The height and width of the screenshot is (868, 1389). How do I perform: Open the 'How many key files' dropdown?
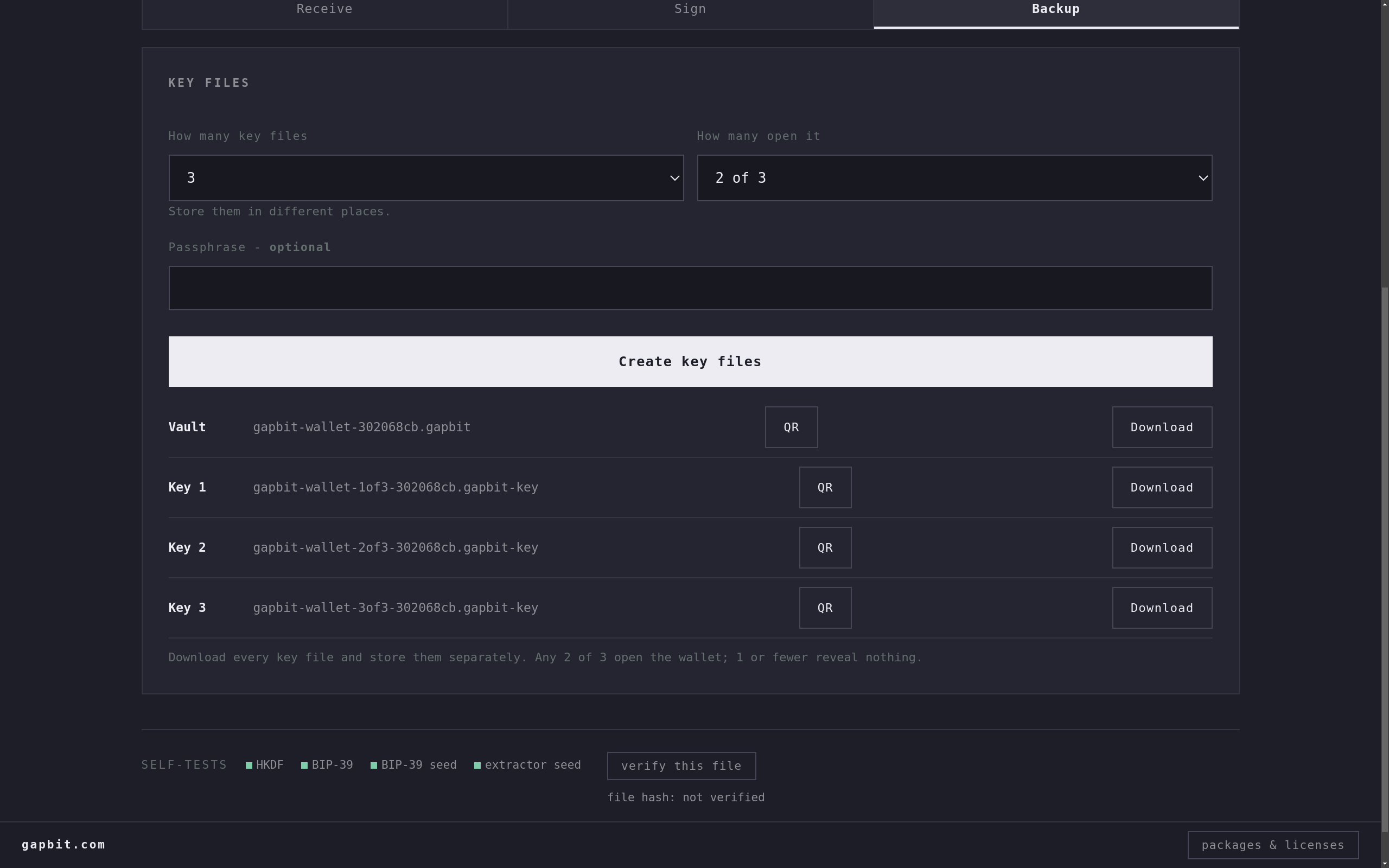click(x=426, y=178)
